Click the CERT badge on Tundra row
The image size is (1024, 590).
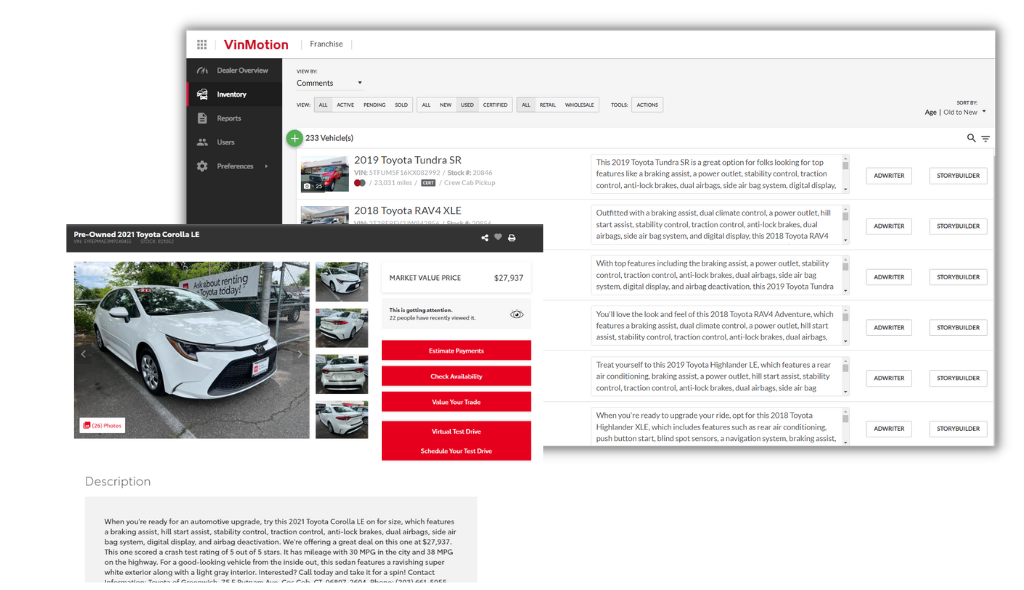[428, 183]
